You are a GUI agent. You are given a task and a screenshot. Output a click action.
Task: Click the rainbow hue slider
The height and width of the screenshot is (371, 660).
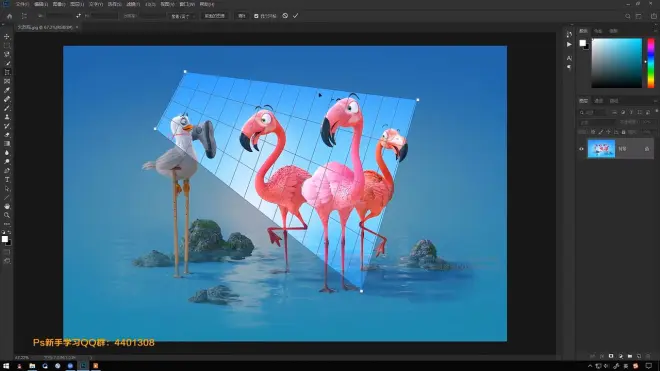[x=651, y=63]
